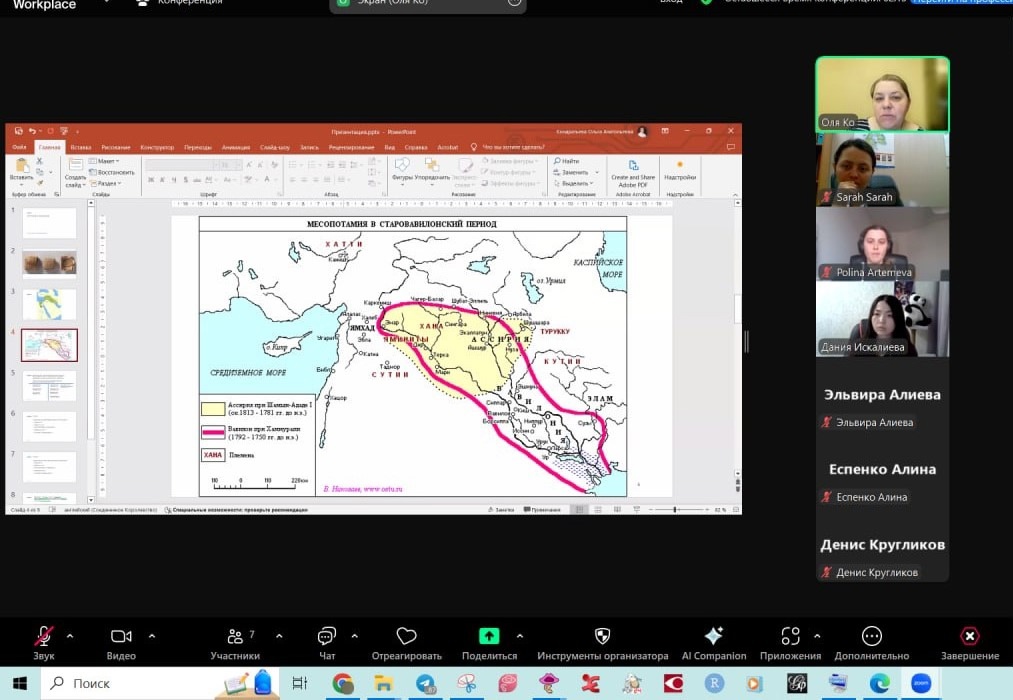Open File Explorer from the taskbar
1013x700 pixels.
point(384,683)
